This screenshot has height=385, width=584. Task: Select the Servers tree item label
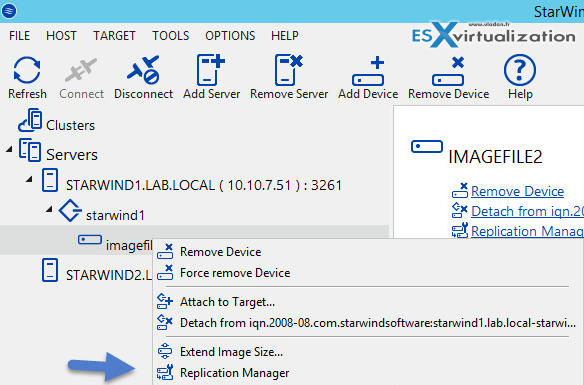72,155
